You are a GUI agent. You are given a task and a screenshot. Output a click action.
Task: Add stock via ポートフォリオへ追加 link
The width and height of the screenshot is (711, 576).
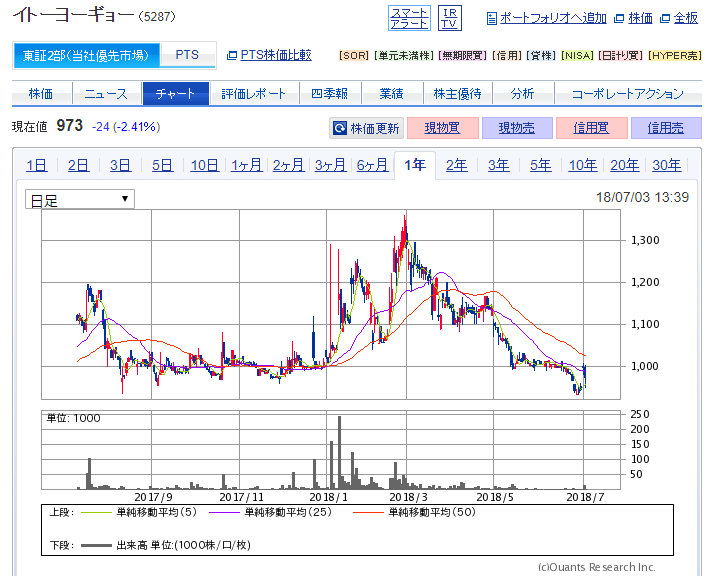(553, 18)
